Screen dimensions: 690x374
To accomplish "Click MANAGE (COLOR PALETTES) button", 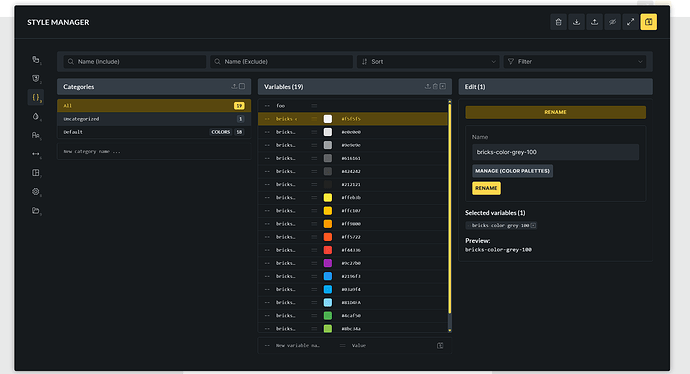I will tap(512, 171).
